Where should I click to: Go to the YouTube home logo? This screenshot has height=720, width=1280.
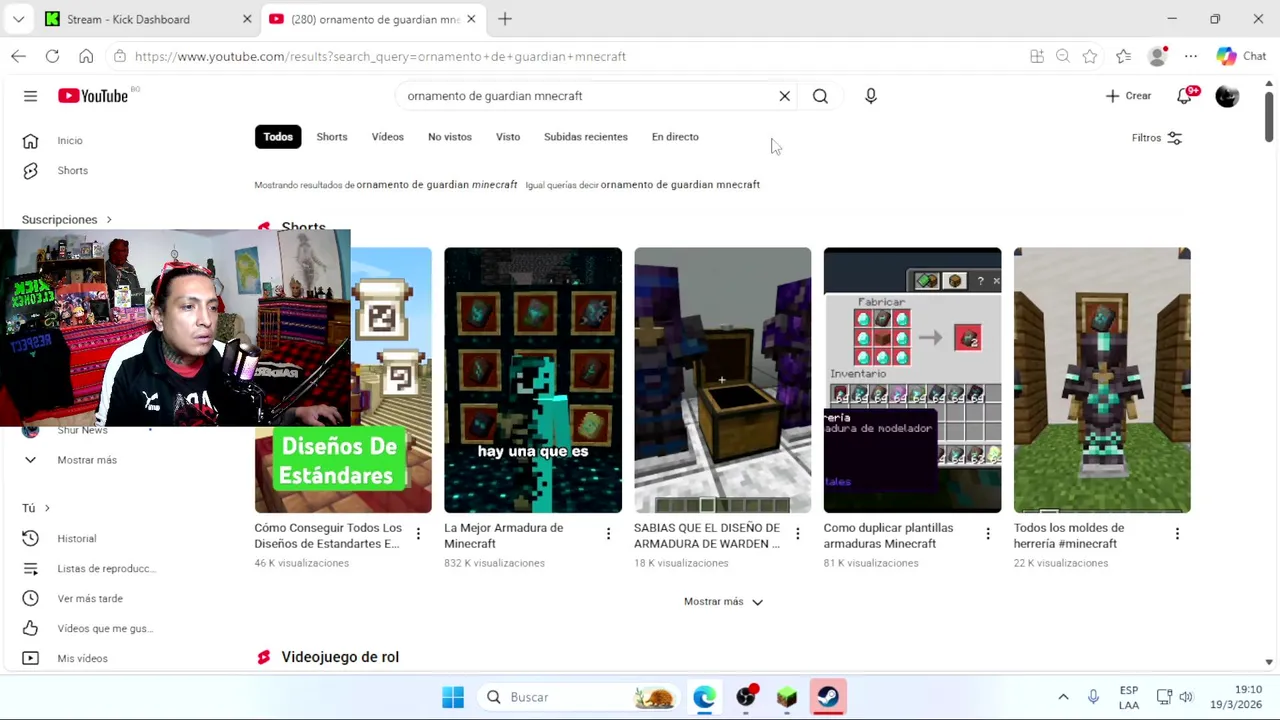click(93, 96)
